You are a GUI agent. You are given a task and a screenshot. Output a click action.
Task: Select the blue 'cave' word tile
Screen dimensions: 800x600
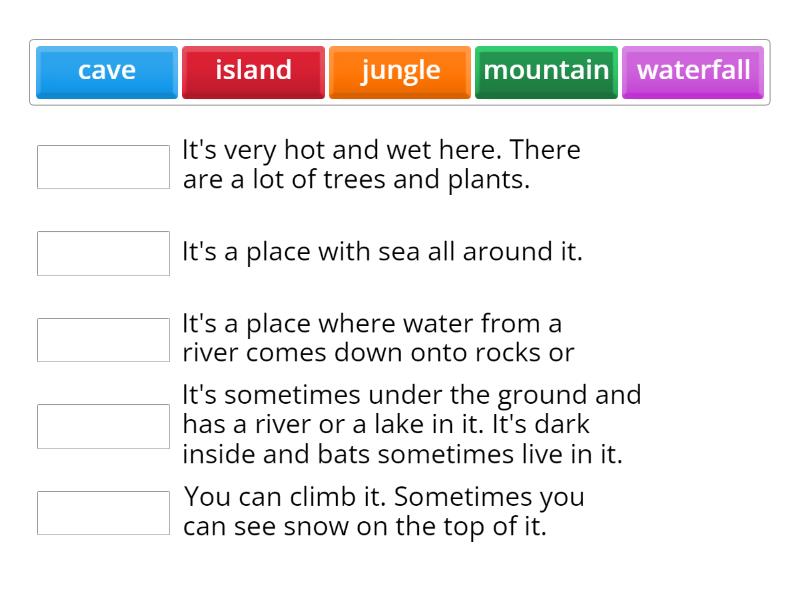coord(105,70)
